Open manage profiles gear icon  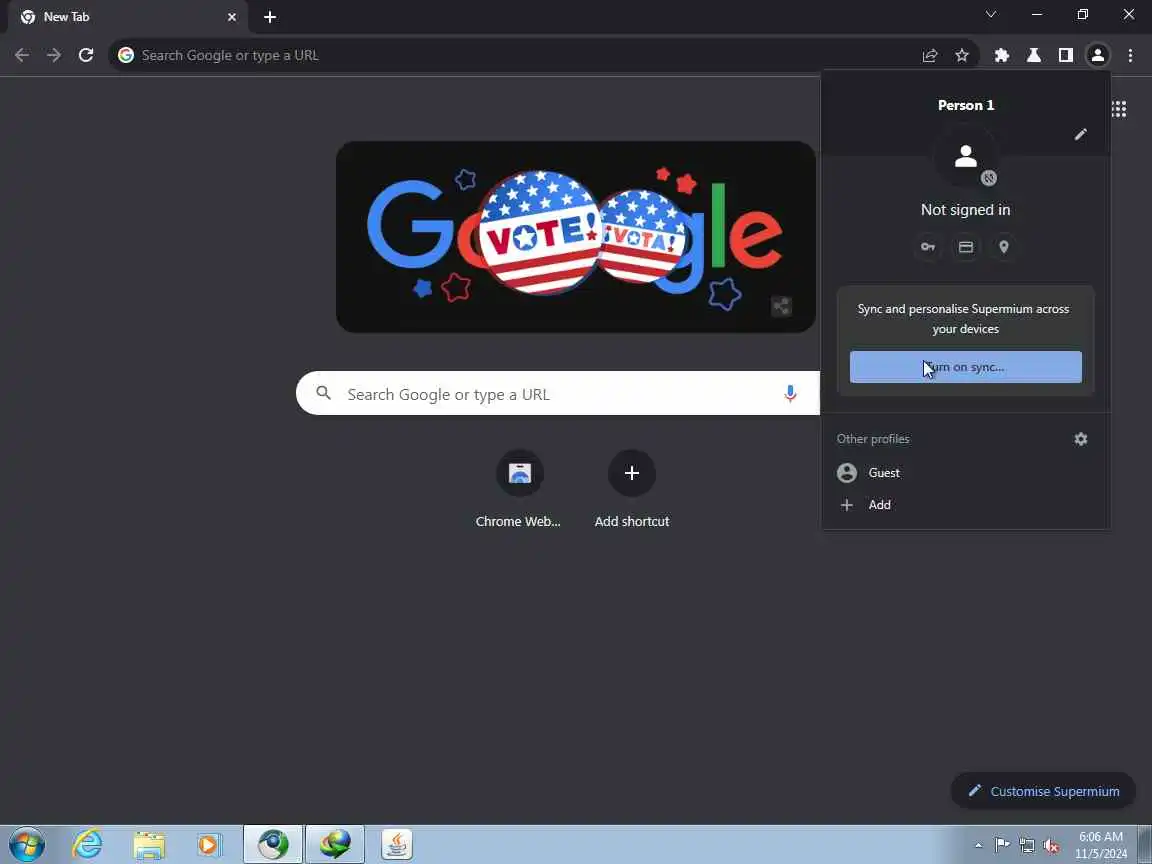click(1081, 439)
